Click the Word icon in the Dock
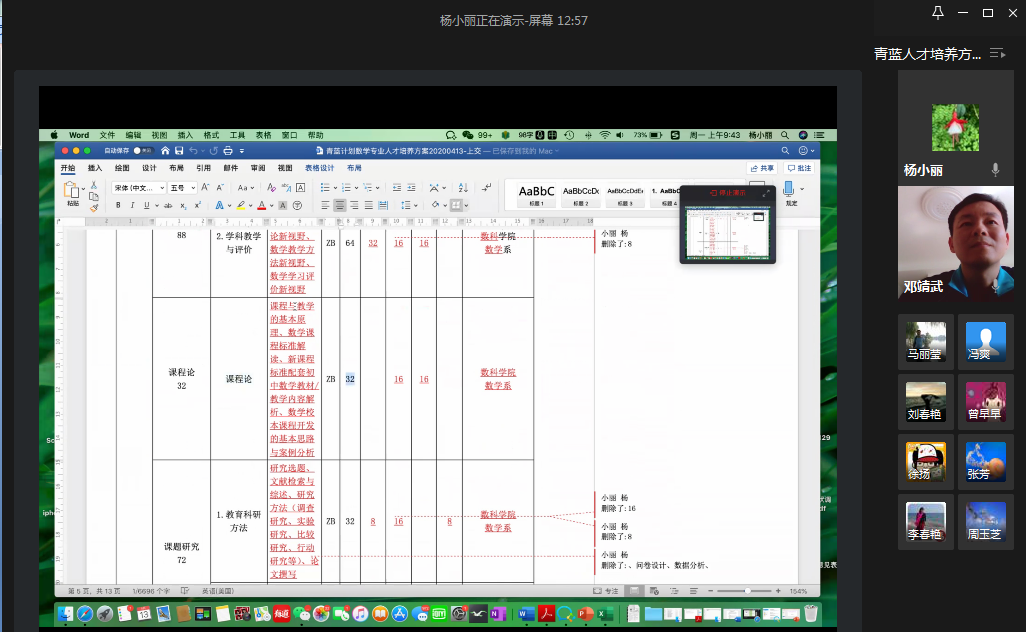 [526, 614]
